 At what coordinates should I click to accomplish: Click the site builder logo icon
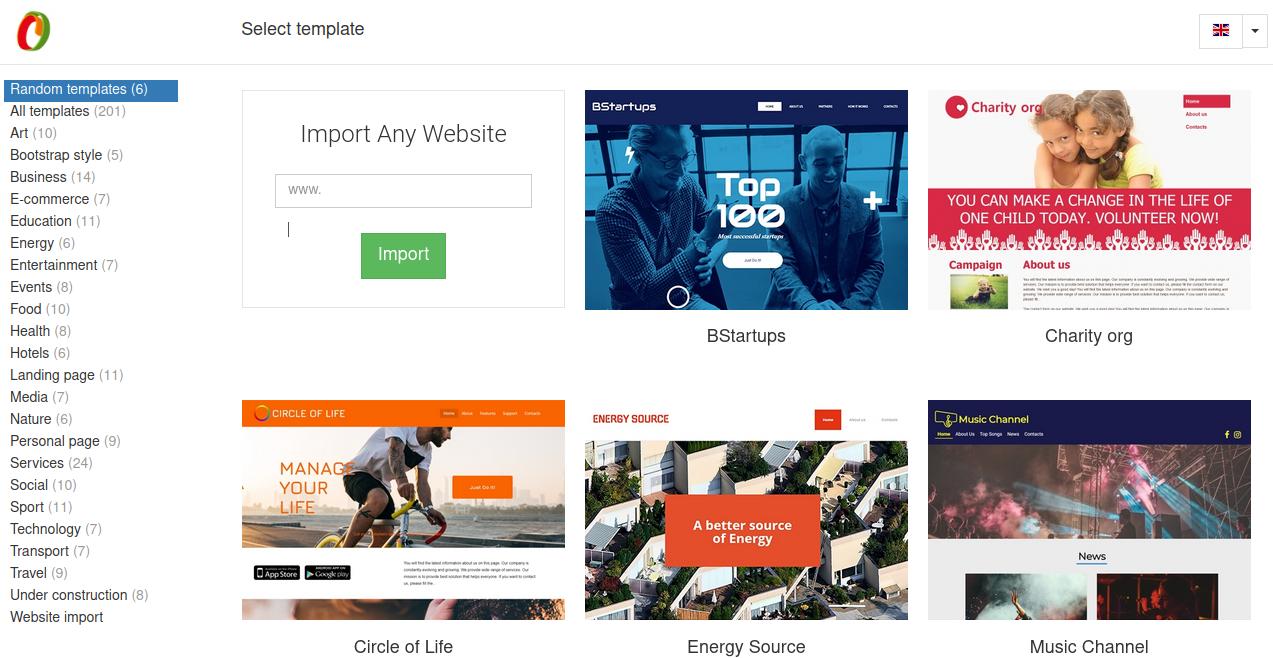pos(33,31)
